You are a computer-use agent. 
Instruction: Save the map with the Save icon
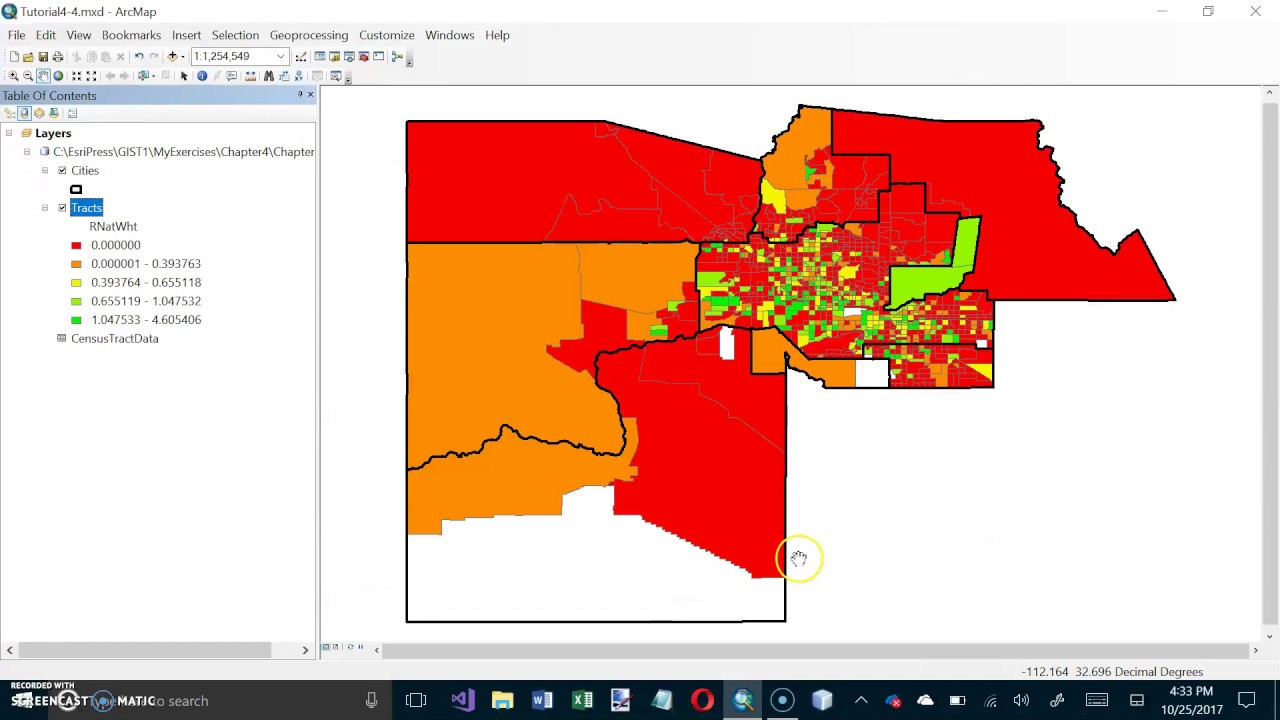click(x=43, y=57)
